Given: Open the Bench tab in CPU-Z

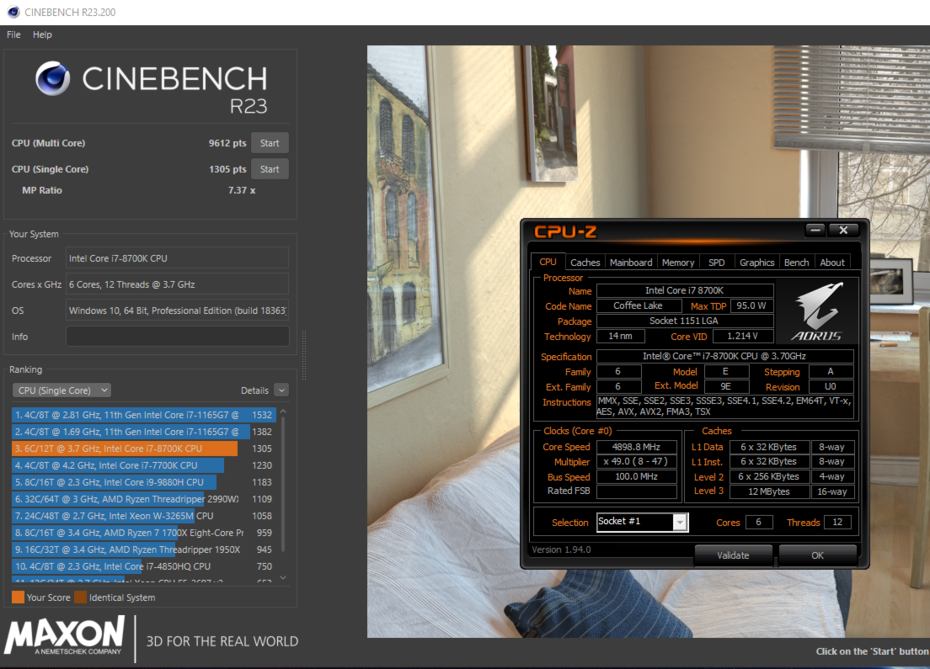Looking at the screenshot, I should [x=796, y=262].
